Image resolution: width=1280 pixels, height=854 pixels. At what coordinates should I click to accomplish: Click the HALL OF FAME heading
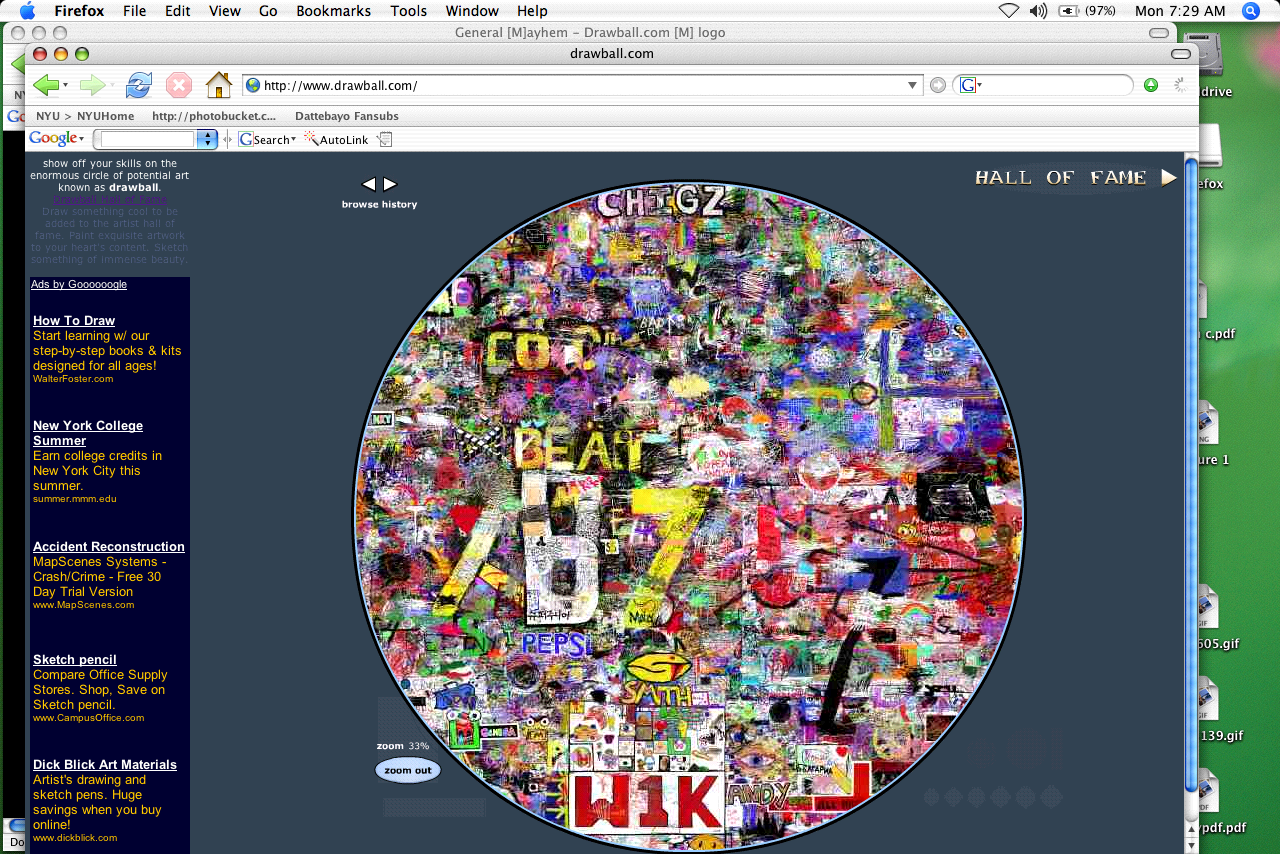[1061, 178]
